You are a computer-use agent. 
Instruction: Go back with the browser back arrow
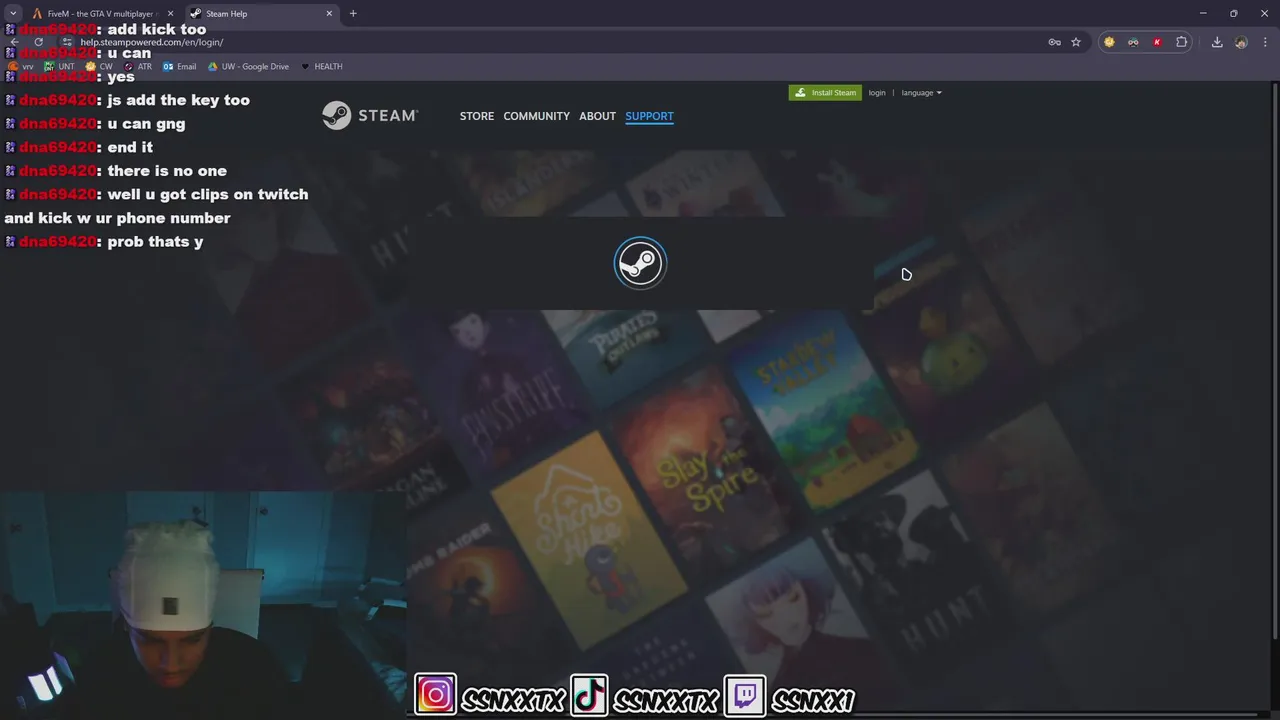point(14,42)
